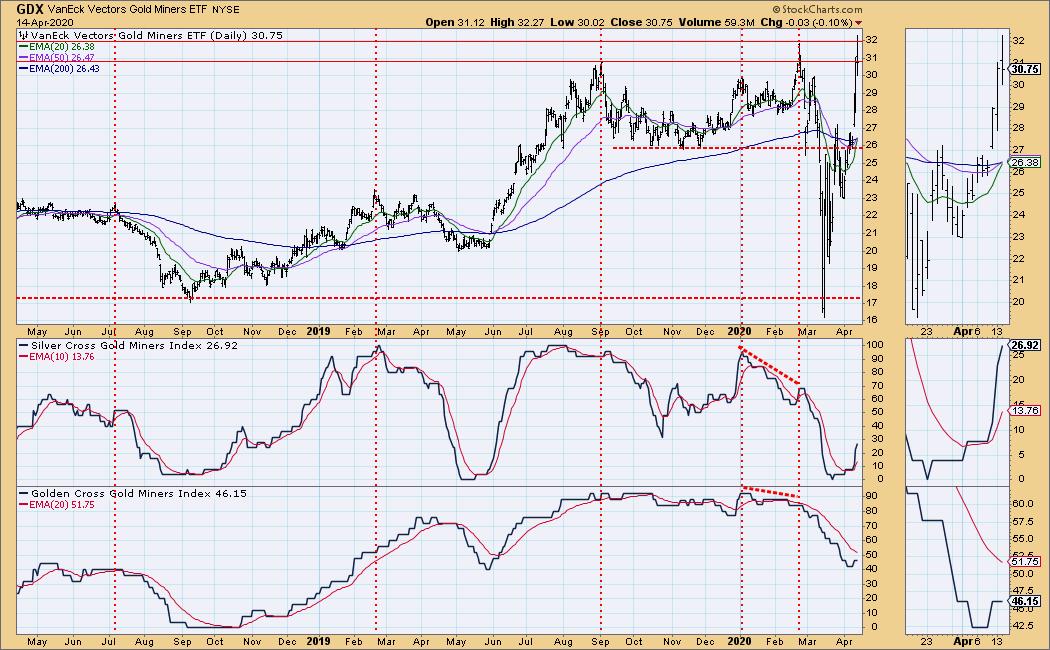1050x650 pixels.
Task: Click the 2019 label on the bottom time axis
Action: click(x=318, y=641)
